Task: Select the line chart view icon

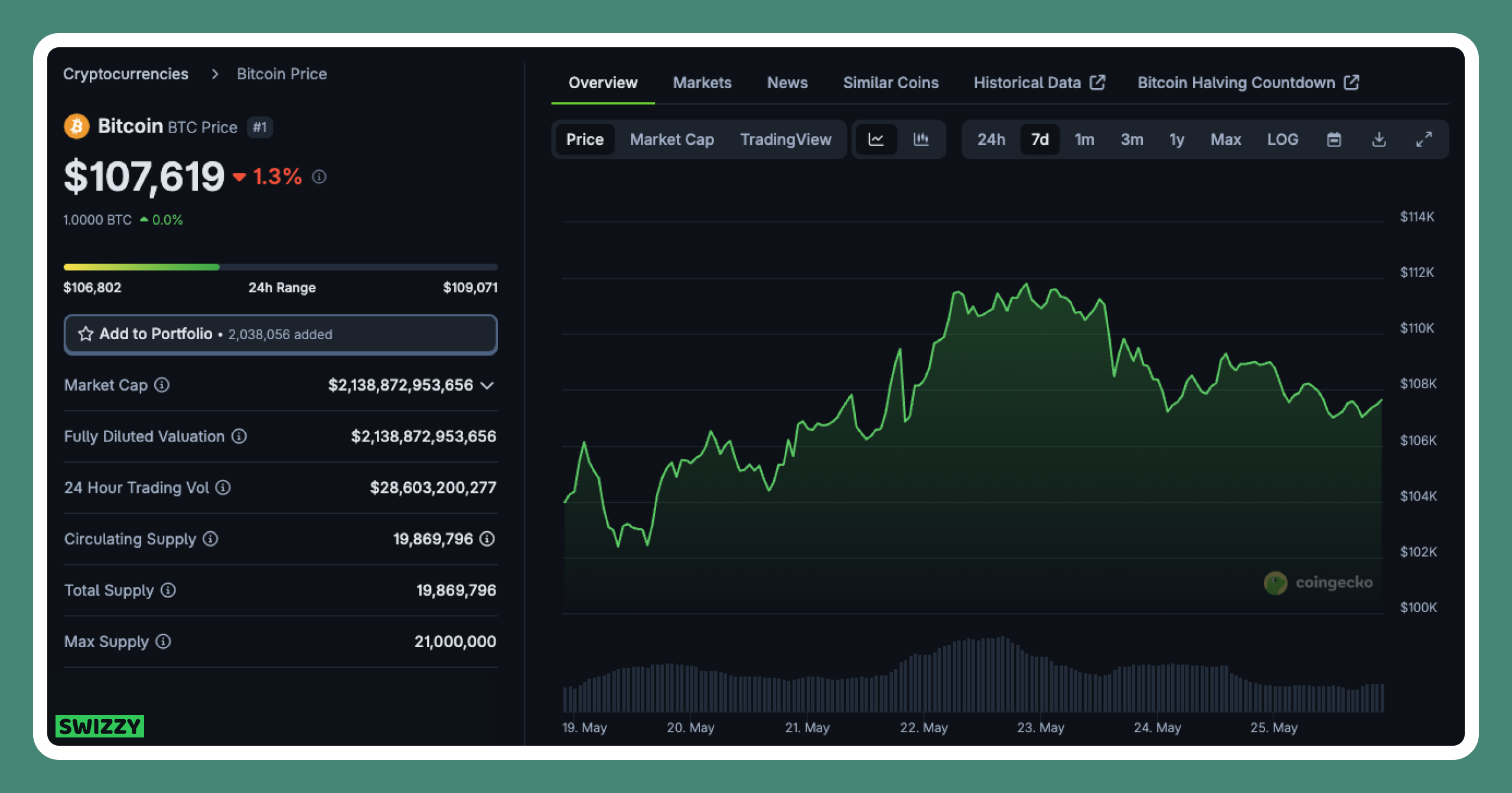Action: coord(876,139)
